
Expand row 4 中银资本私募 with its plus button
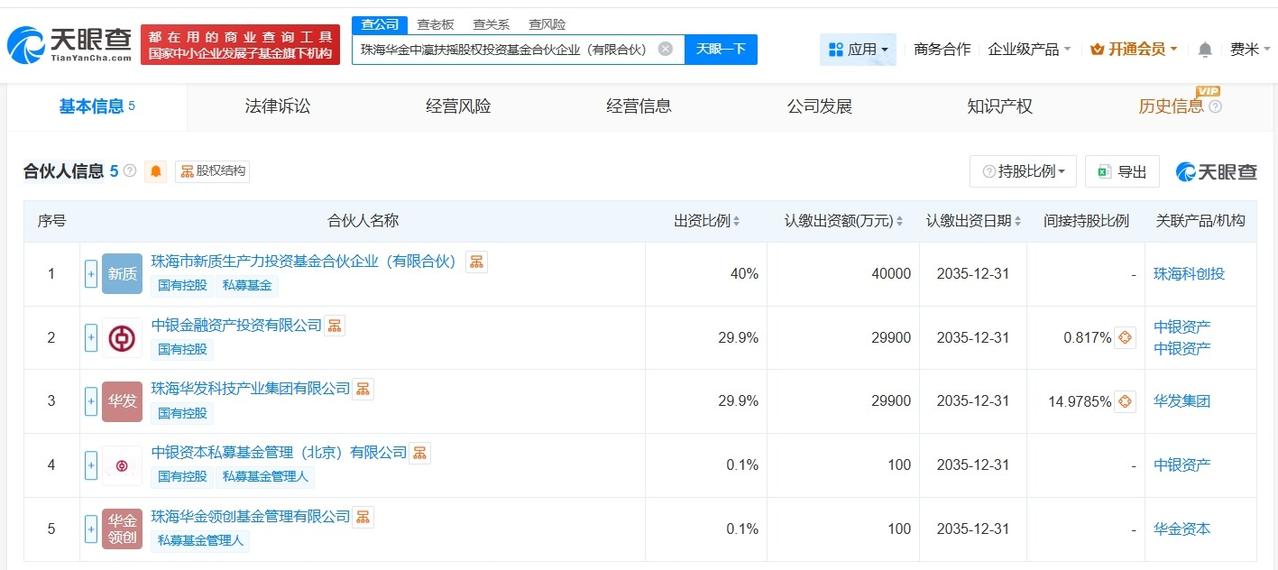(91, 465)
